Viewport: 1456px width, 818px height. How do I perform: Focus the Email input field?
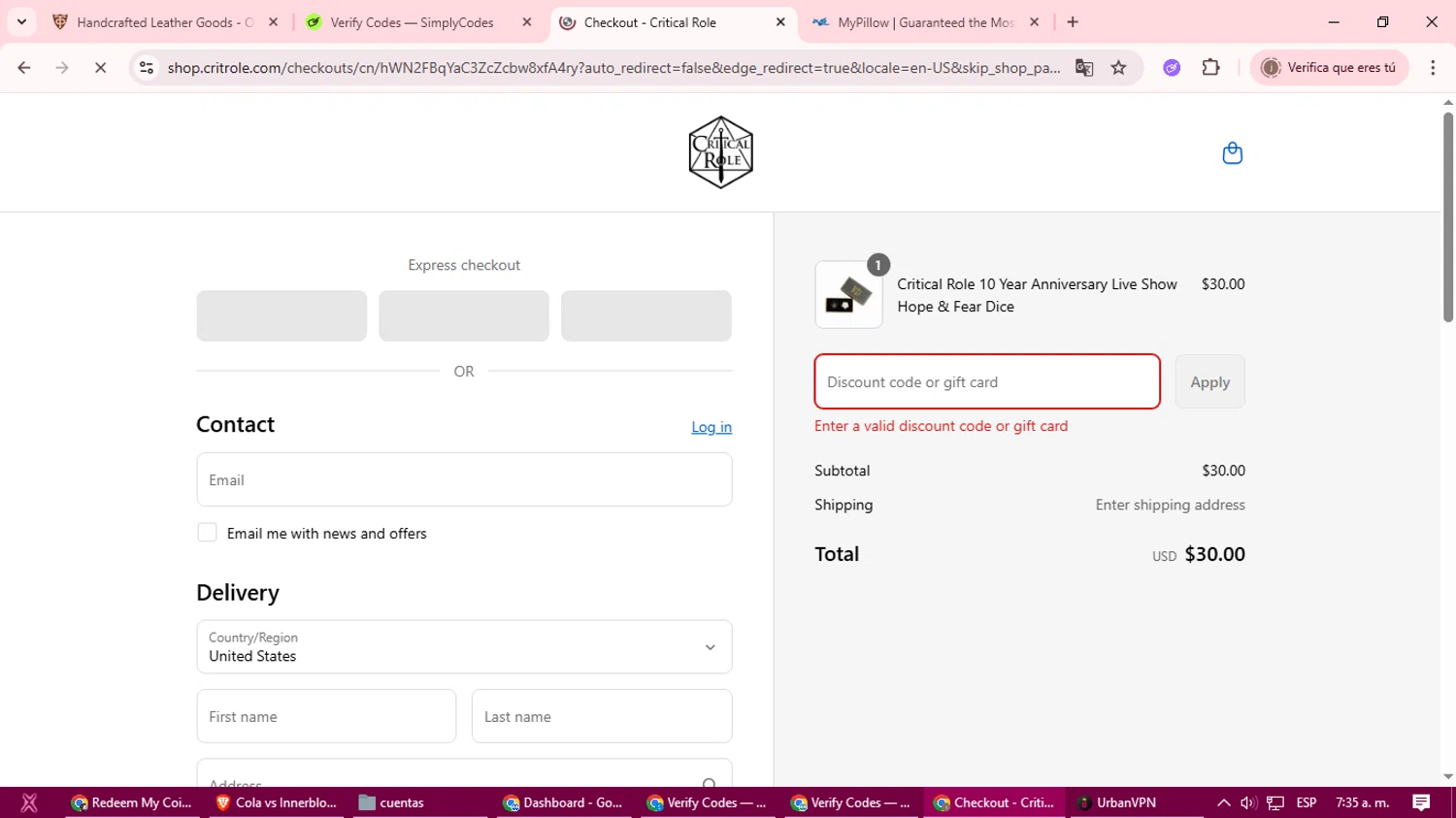tap(464, 479)
